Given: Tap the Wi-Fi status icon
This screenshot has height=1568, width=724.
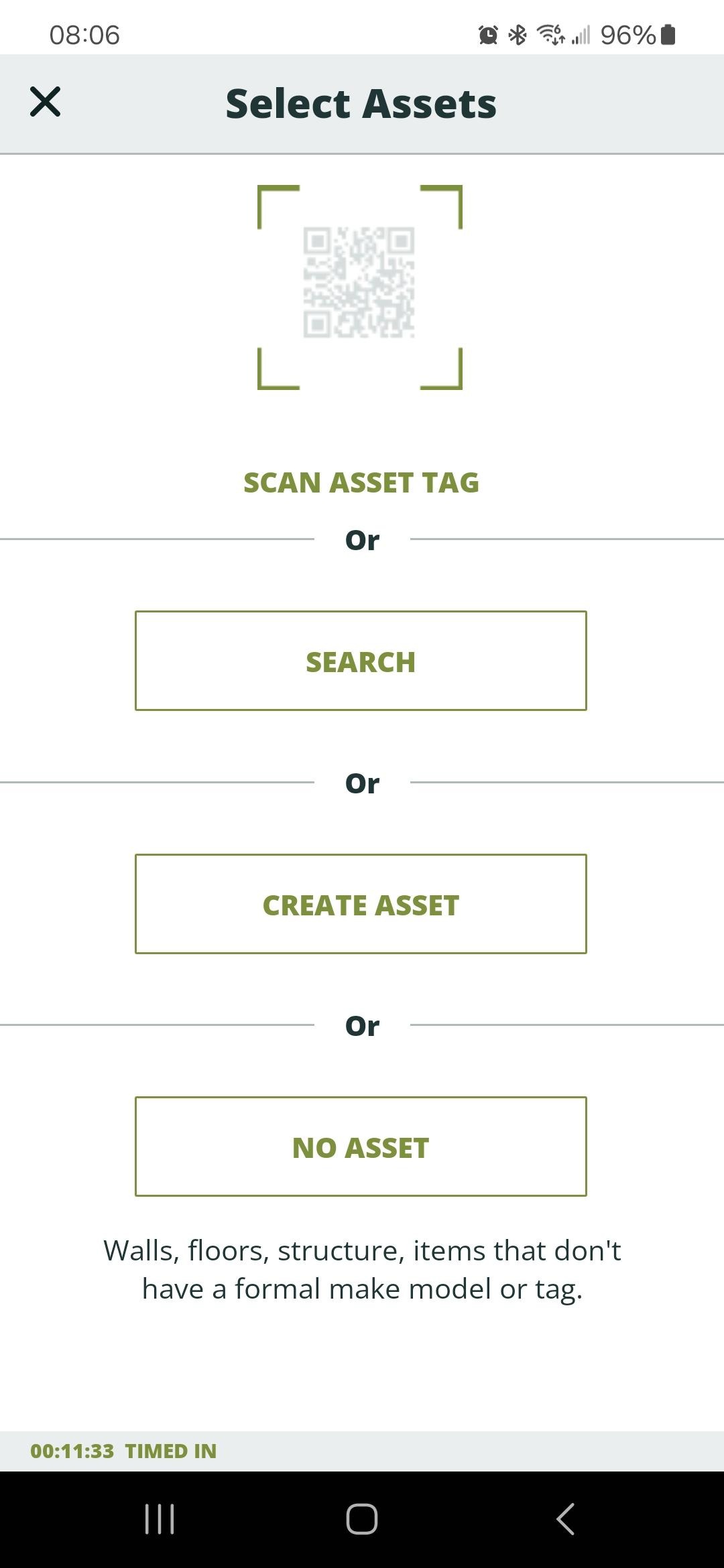Looking at the screenshot, I should (551, 34).
